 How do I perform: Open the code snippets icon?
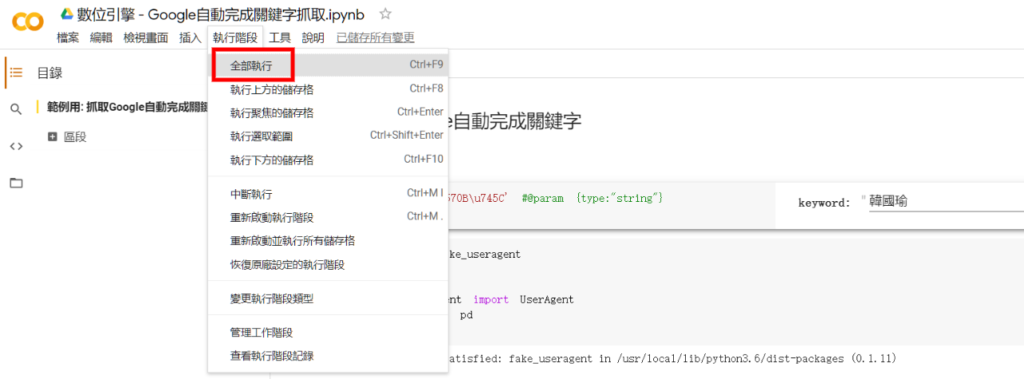pyautogui.click(x=16, y=146)
